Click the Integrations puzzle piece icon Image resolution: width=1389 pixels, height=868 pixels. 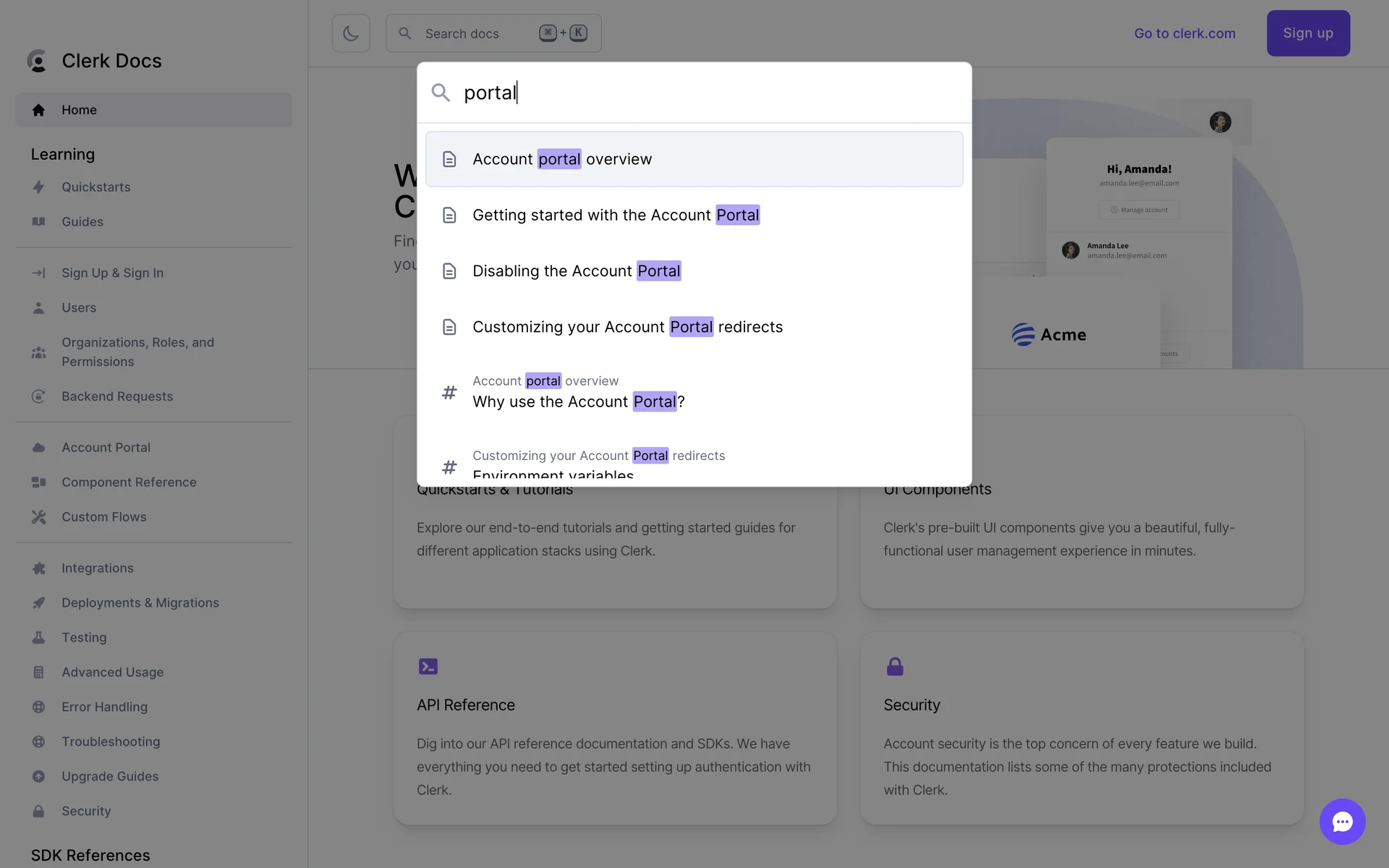[39, 569]
